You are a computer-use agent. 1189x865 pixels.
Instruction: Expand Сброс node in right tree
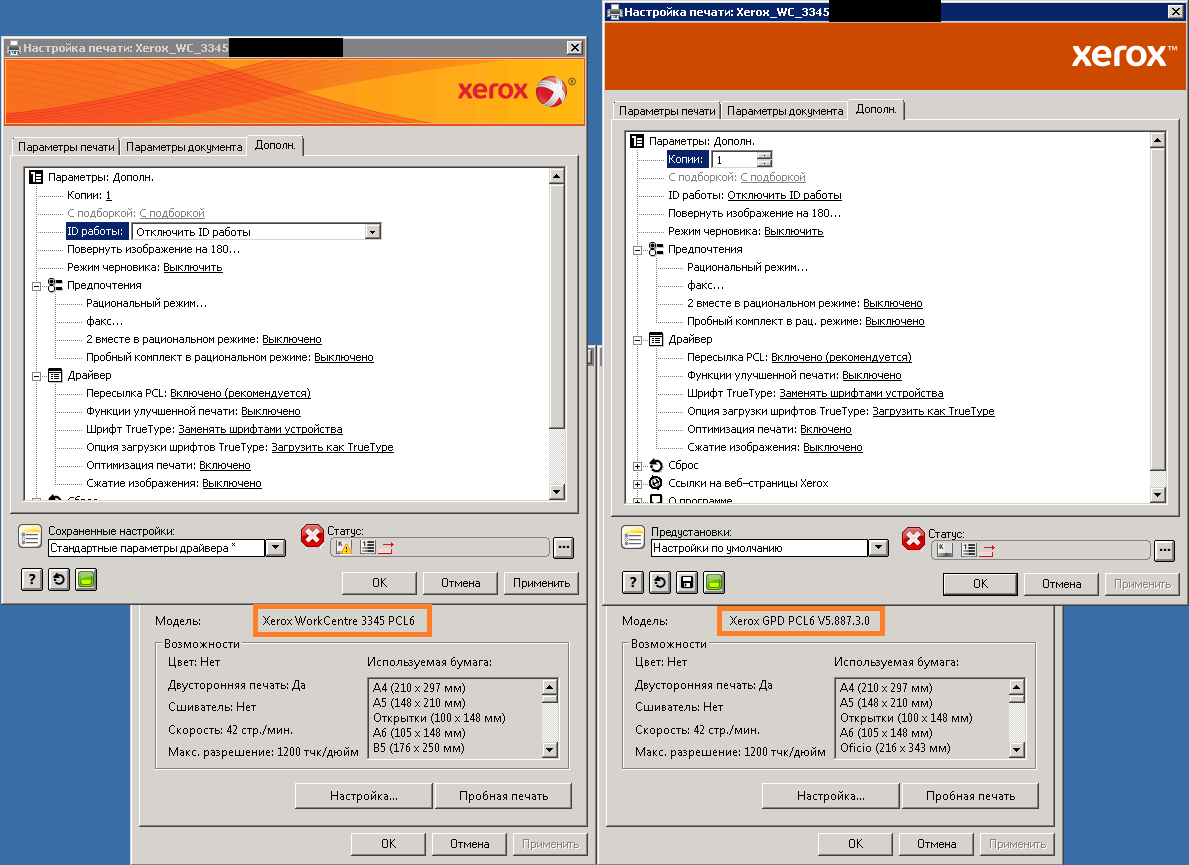click(x=637, y=466)
